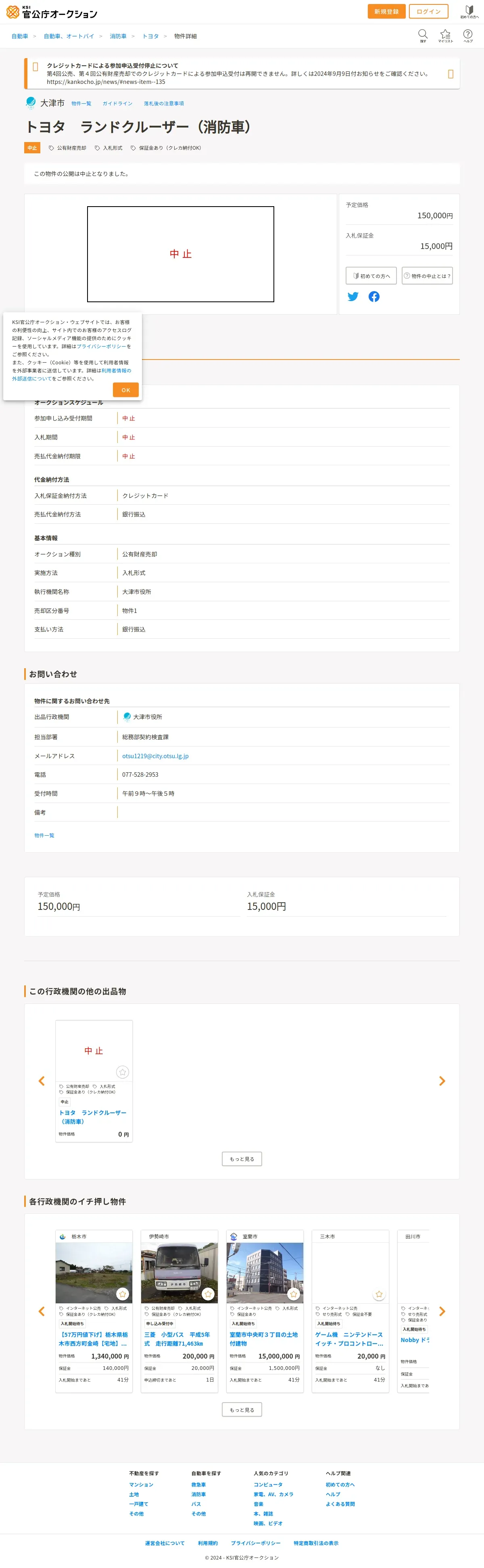Footer link 利用規約
Image resolution: width=484 pixels, height=1568 pixels.
tap(208, 1543)
